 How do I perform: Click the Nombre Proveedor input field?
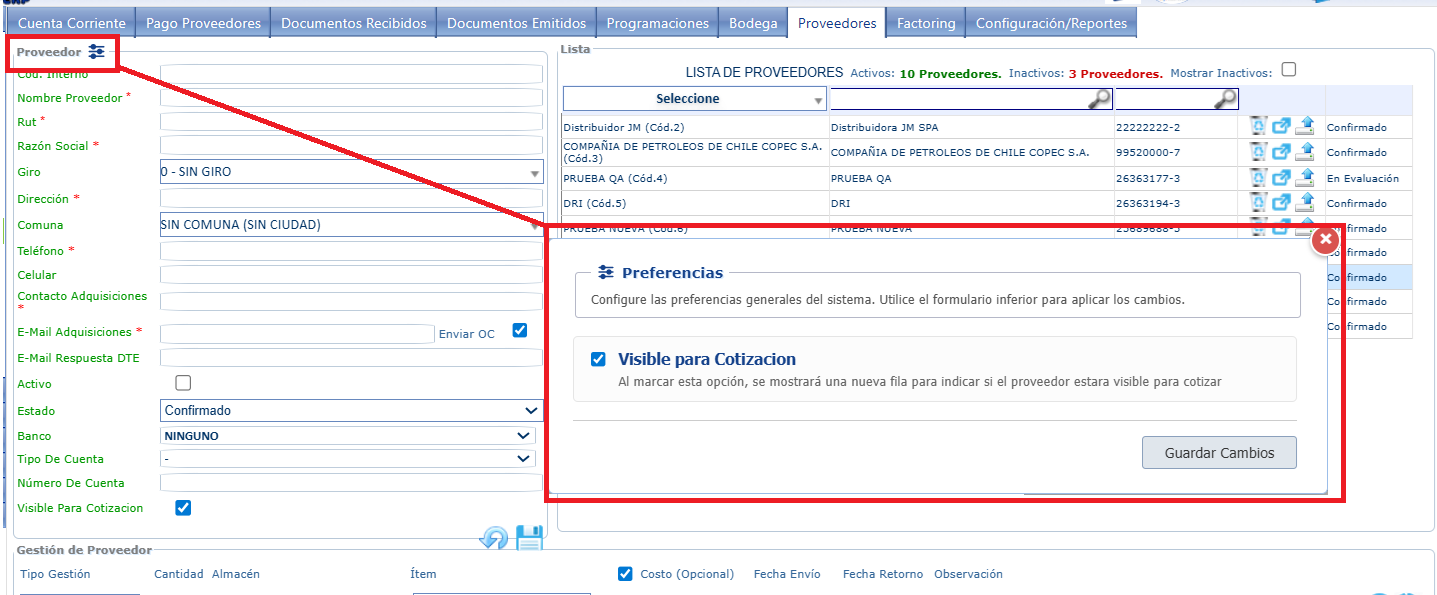351,98
